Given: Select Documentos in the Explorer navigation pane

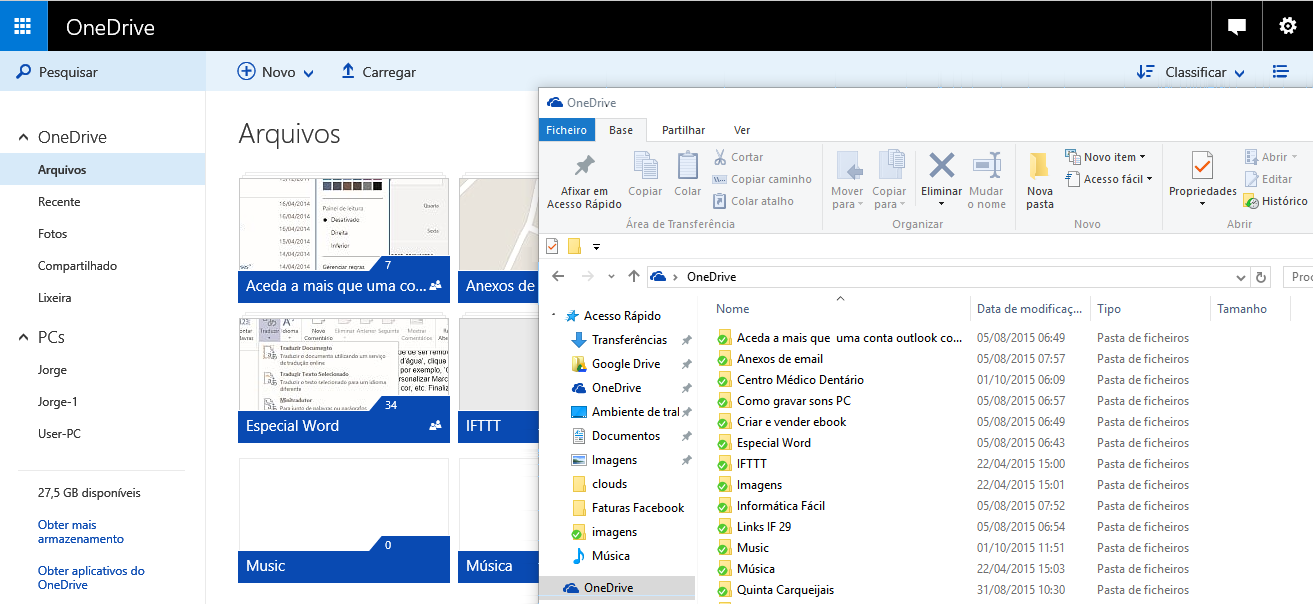Looking at the screenshot, I should coord(626,436).
